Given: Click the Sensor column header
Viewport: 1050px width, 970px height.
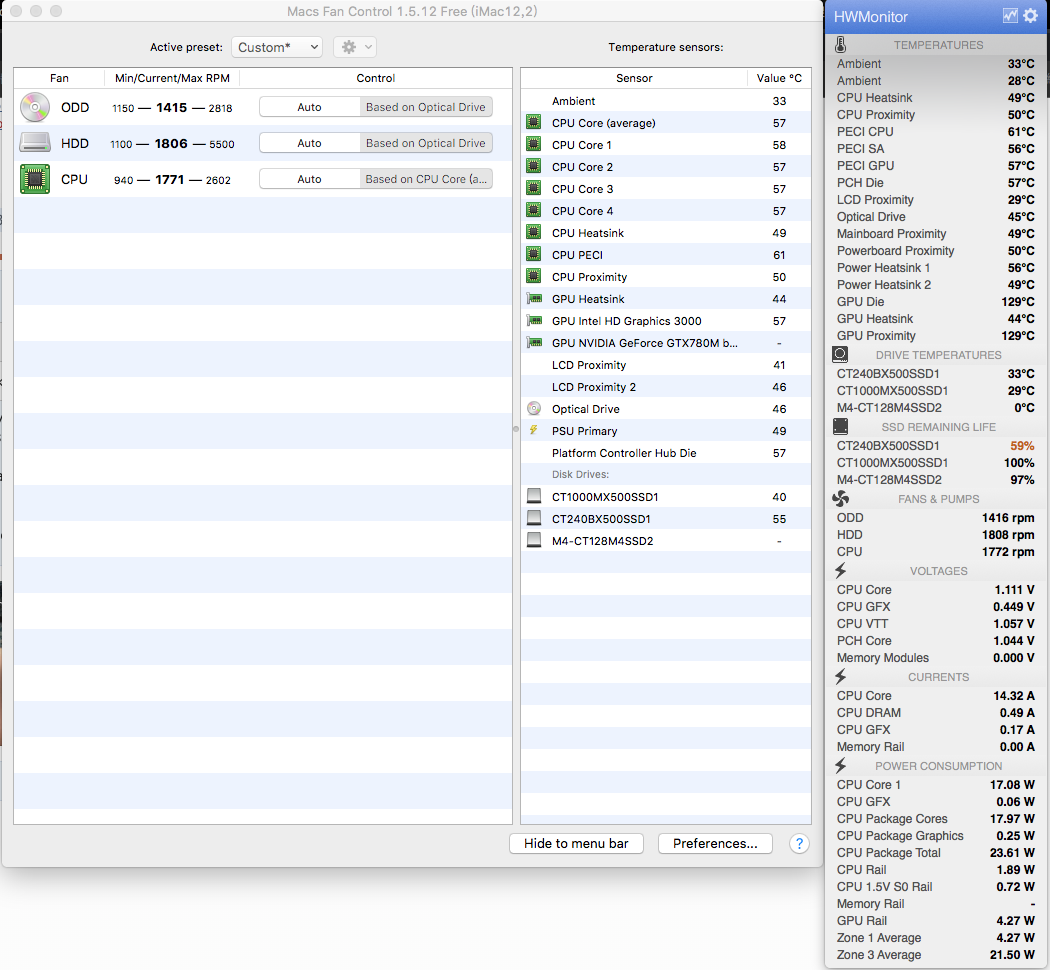Looking at the screenshot, I should [634, 78].
